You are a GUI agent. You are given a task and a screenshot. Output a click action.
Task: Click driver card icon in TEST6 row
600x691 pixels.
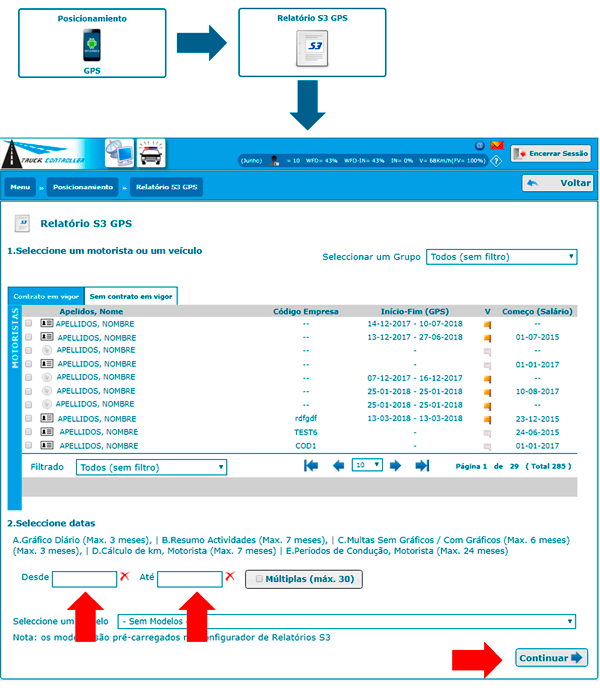(47, 432)
